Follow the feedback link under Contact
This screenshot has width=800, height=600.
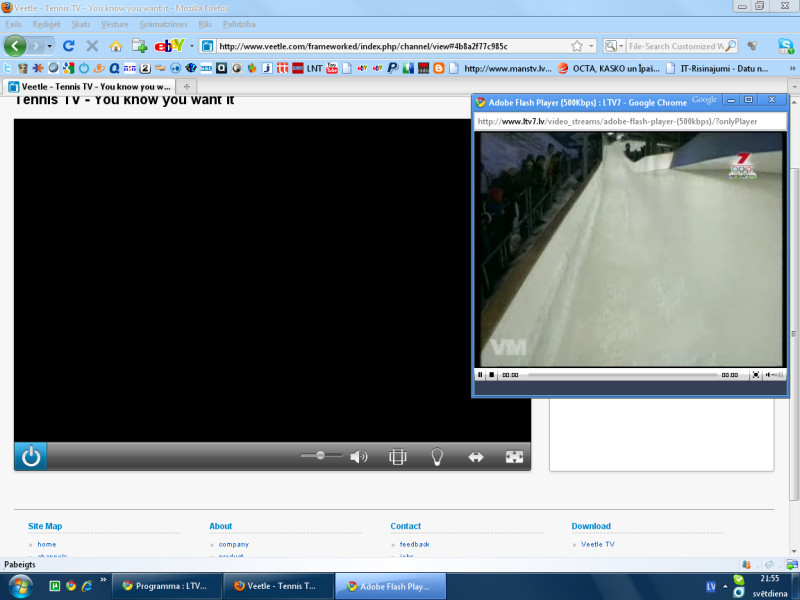coord(414,544)
